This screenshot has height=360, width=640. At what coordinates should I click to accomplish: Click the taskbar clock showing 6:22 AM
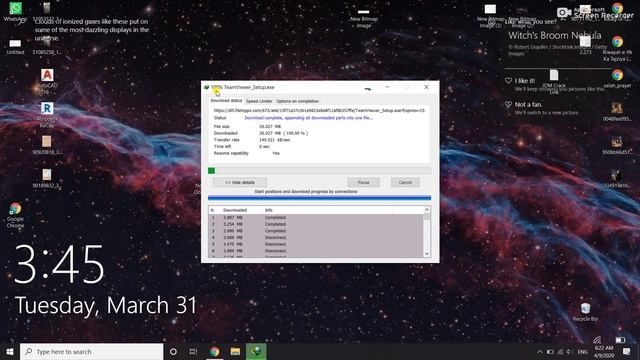604,351
